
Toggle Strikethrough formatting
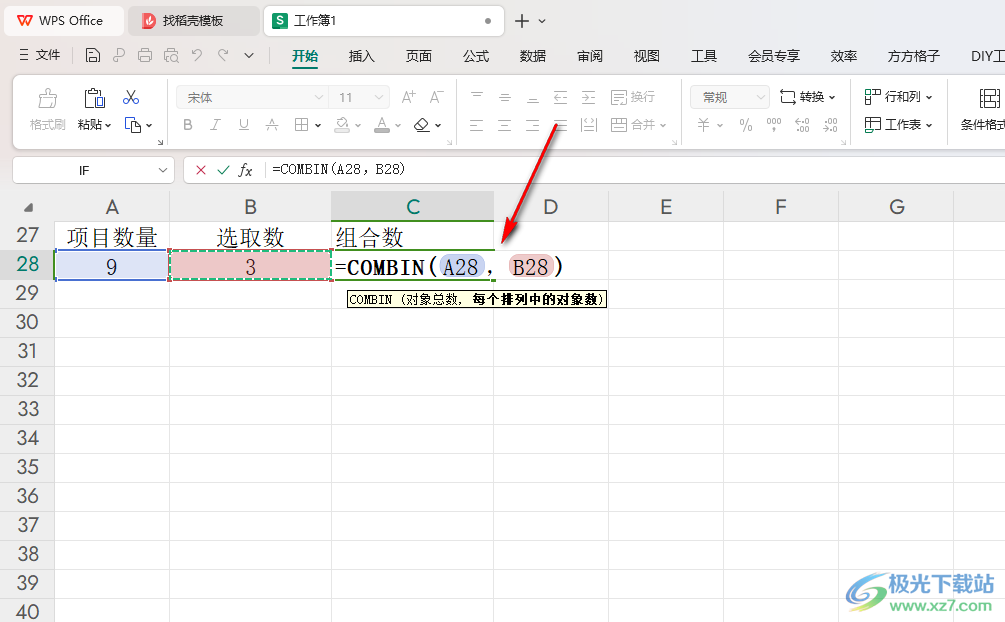pos(272,125)
